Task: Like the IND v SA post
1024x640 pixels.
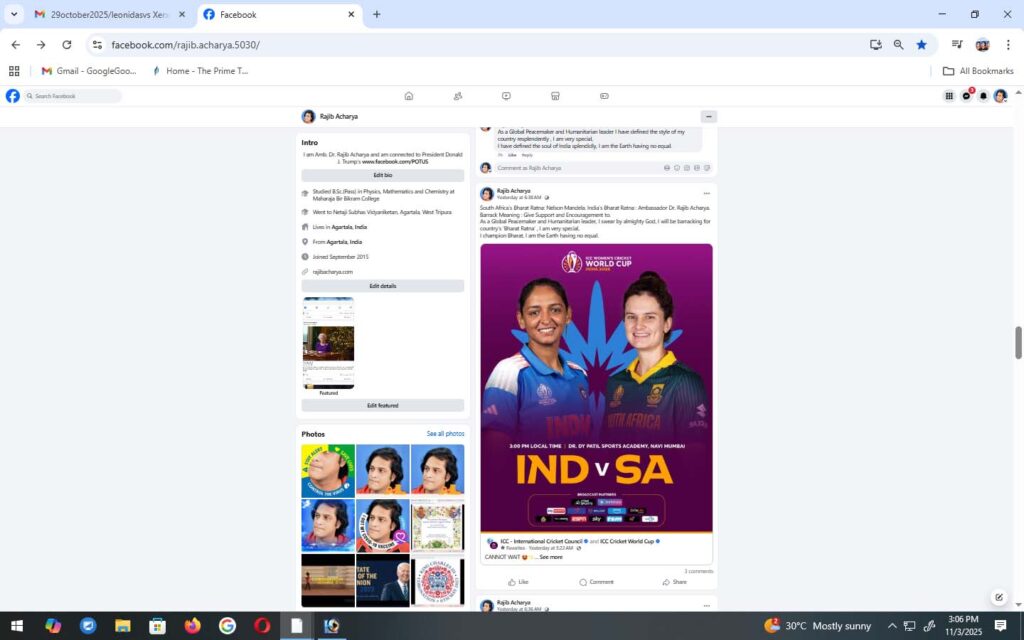Action: pyautogui.click(x=517, y=582)
